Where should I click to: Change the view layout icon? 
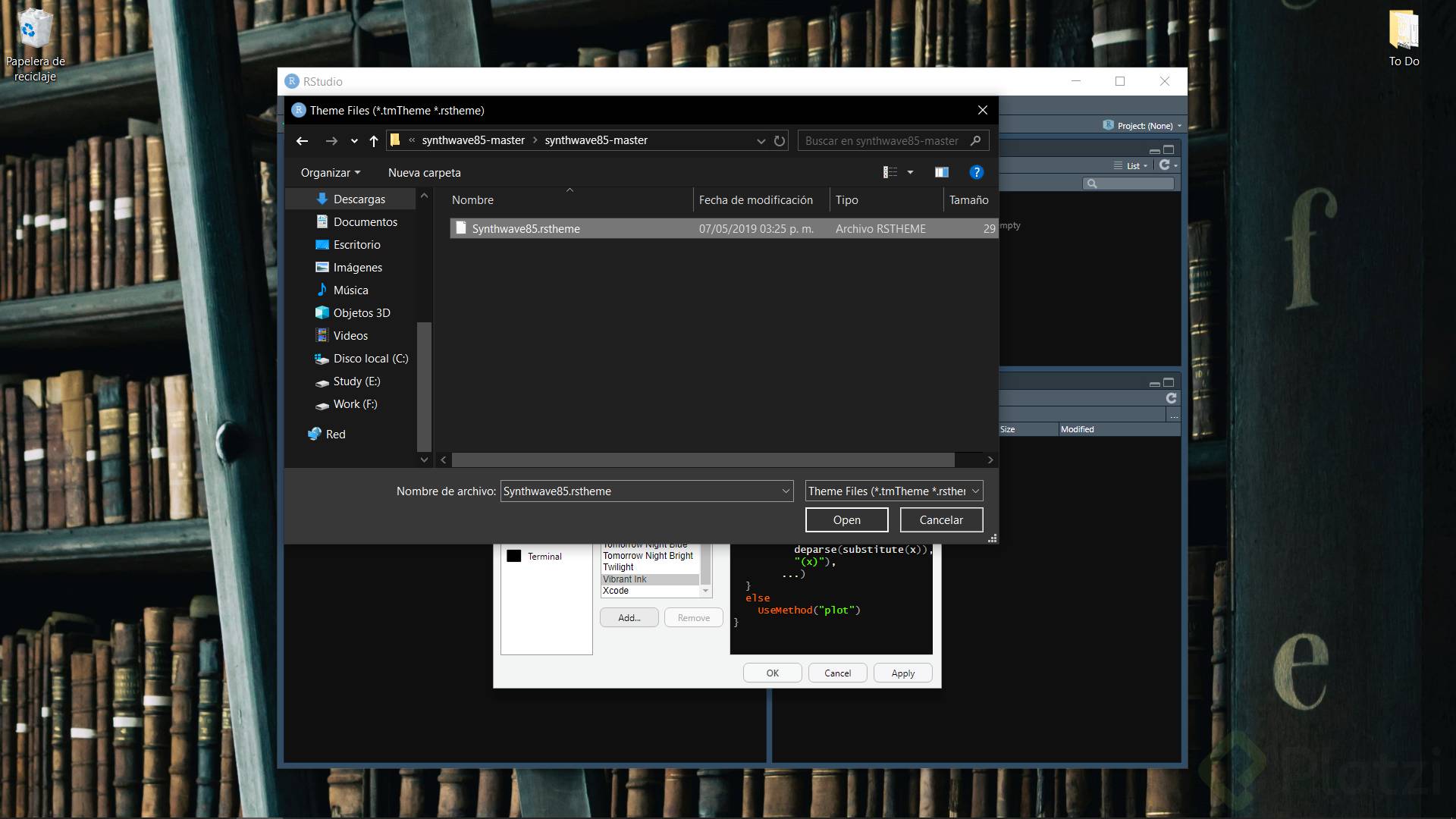(890, 173)
